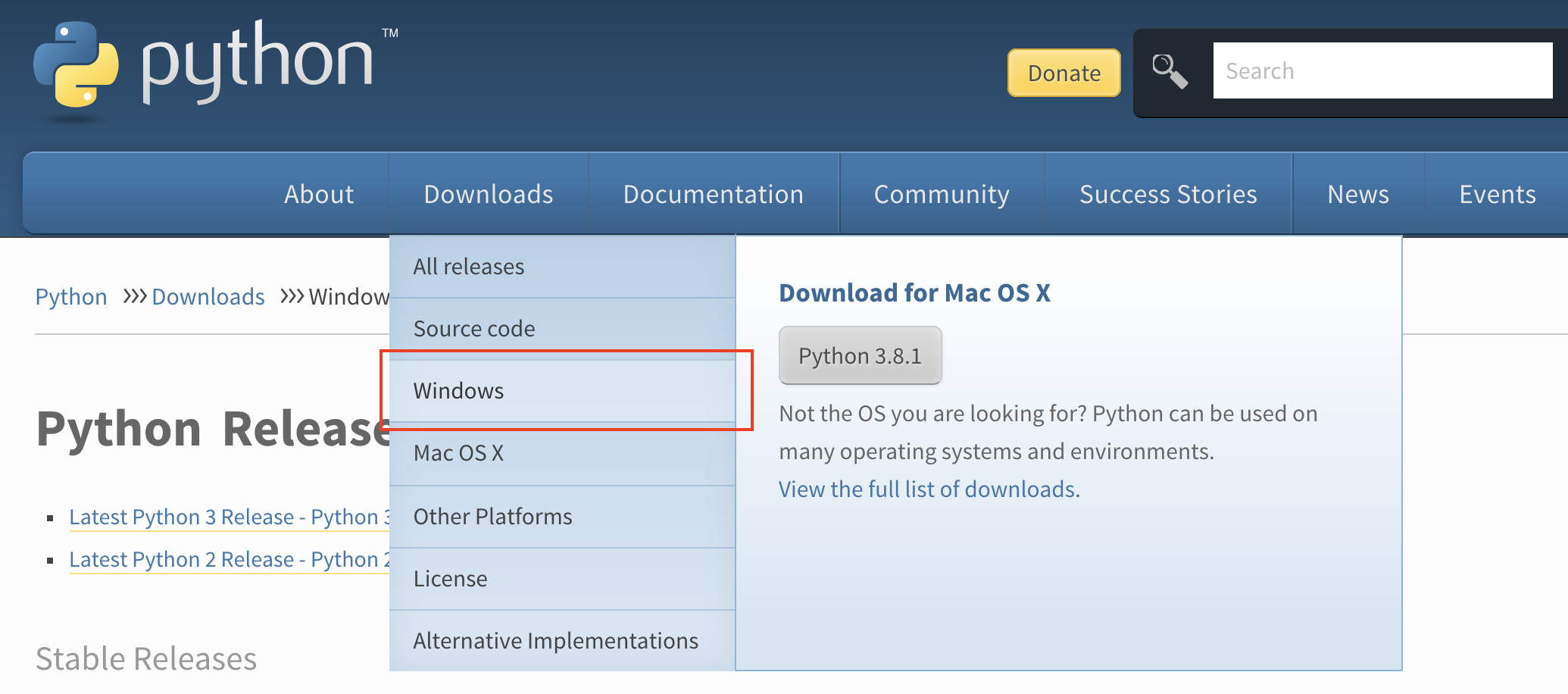
Task: Select Windows from the Downloads menu
Action: point(458,391)
